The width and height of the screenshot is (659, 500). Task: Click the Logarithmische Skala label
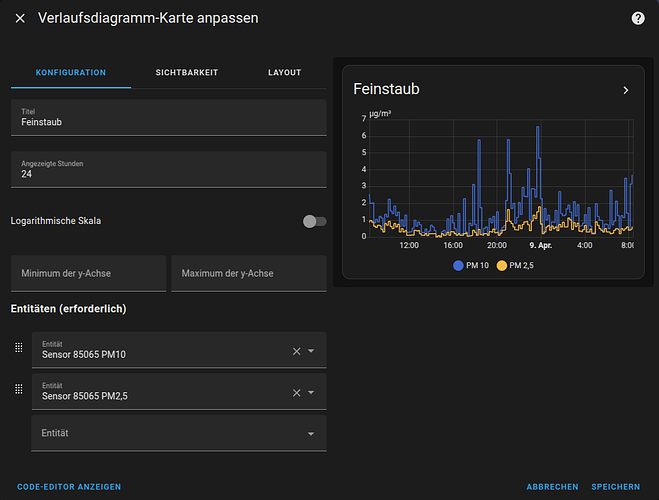pos(56,221)
